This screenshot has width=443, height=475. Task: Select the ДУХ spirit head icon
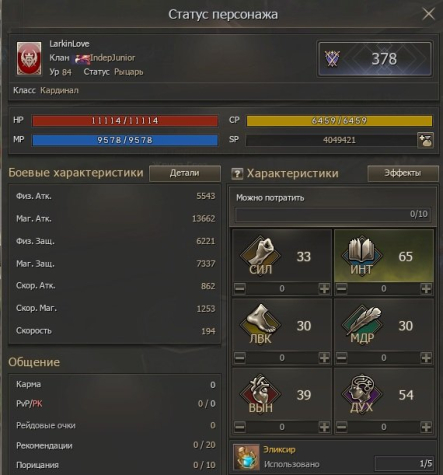362,393
